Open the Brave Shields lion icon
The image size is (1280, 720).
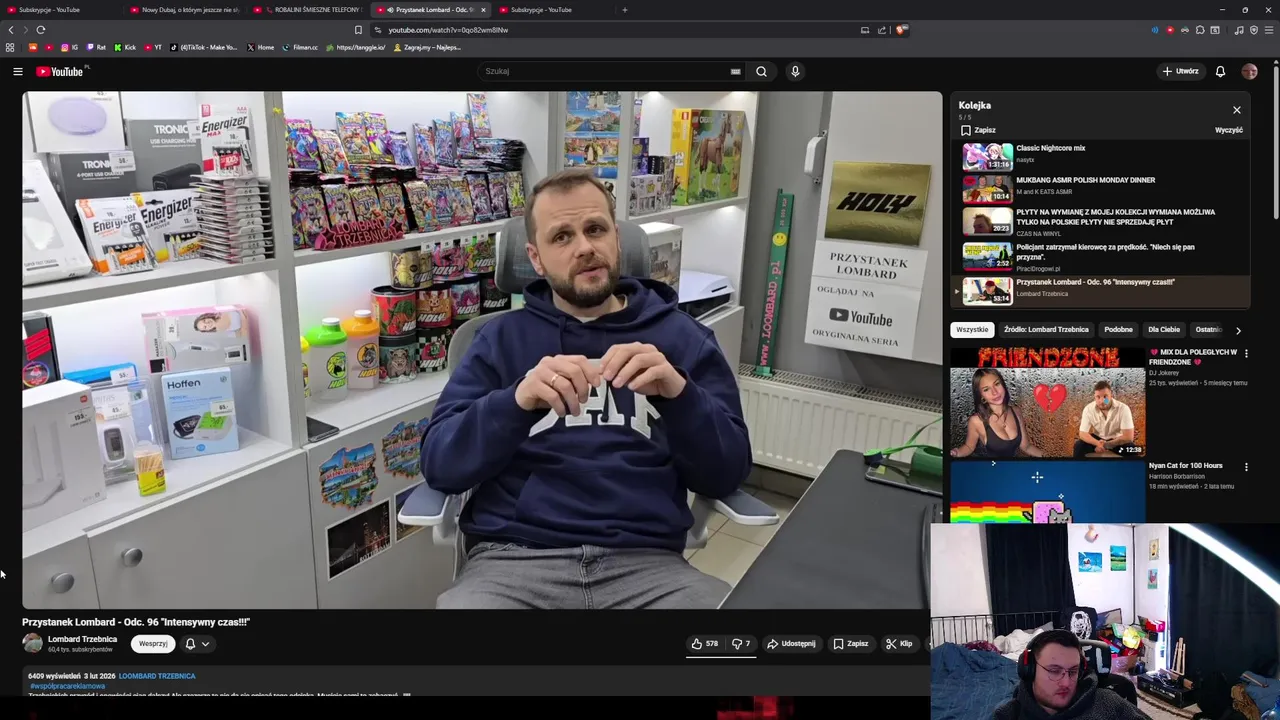point(901,30)
